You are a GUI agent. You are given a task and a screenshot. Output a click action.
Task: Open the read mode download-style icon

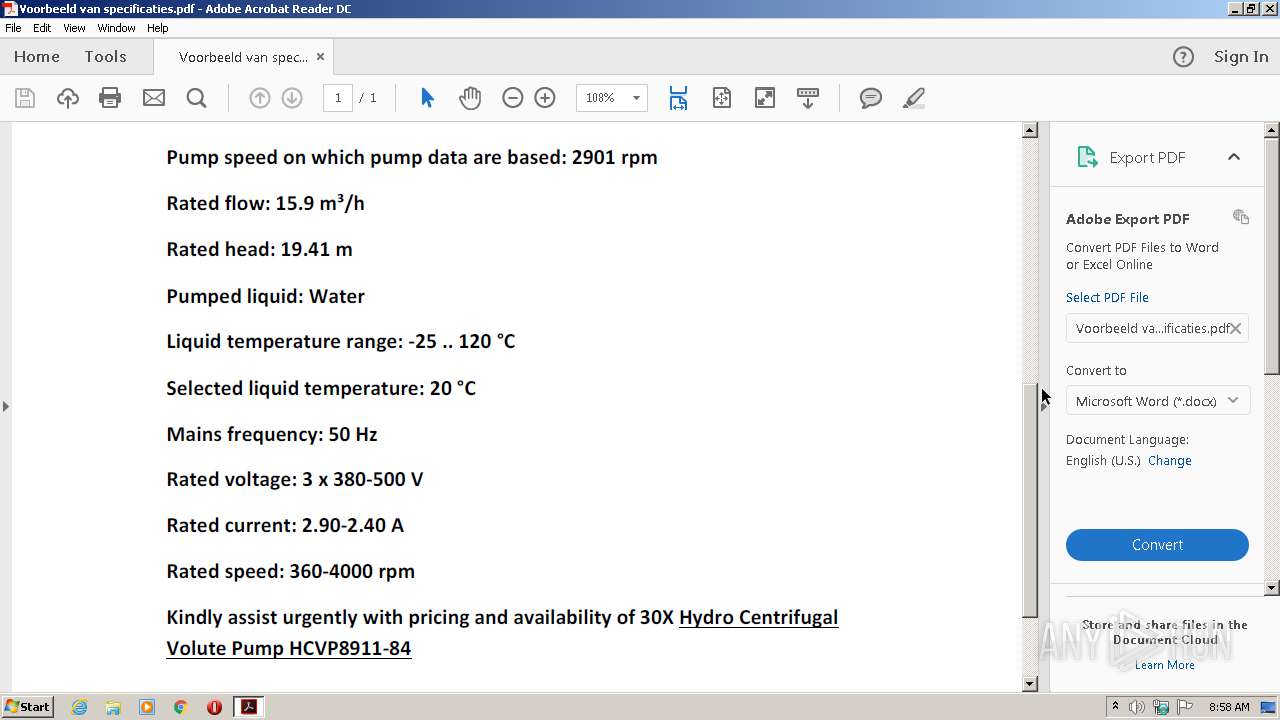coord(807,98)
